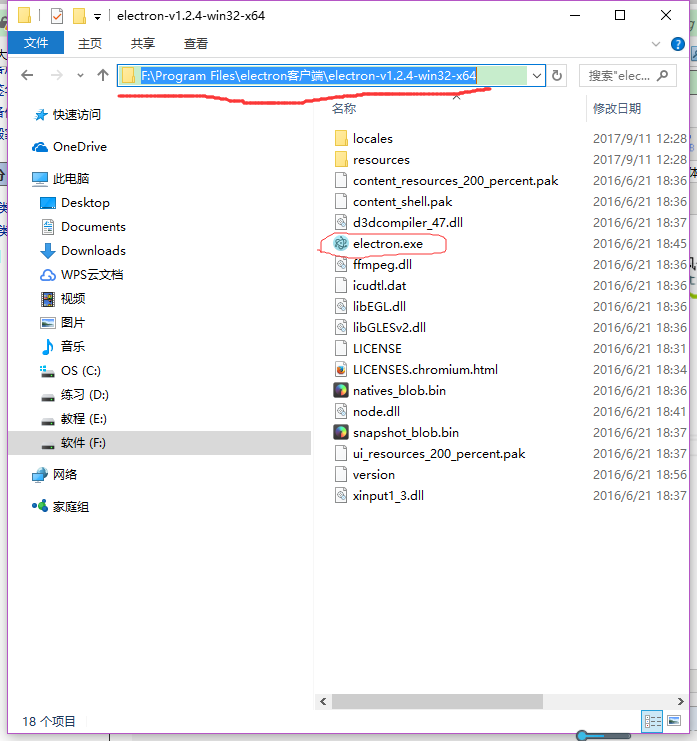Click the electron.exe application icon
The width and height of the screenshot is (697, 741).
(x=340, y=244)
